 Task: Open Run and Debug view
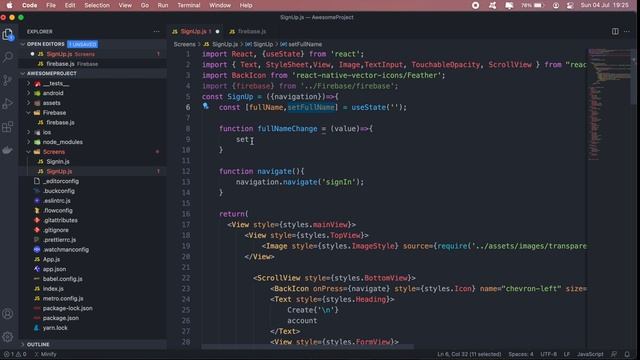pyautogui.click(x=8, y=104)
